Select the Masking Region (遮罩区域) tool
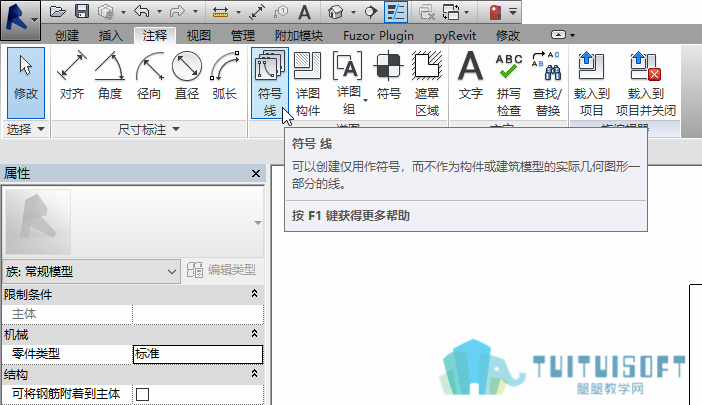Image resolution: width=702 pixels, height=405 pixels. (x=427, y=84)
